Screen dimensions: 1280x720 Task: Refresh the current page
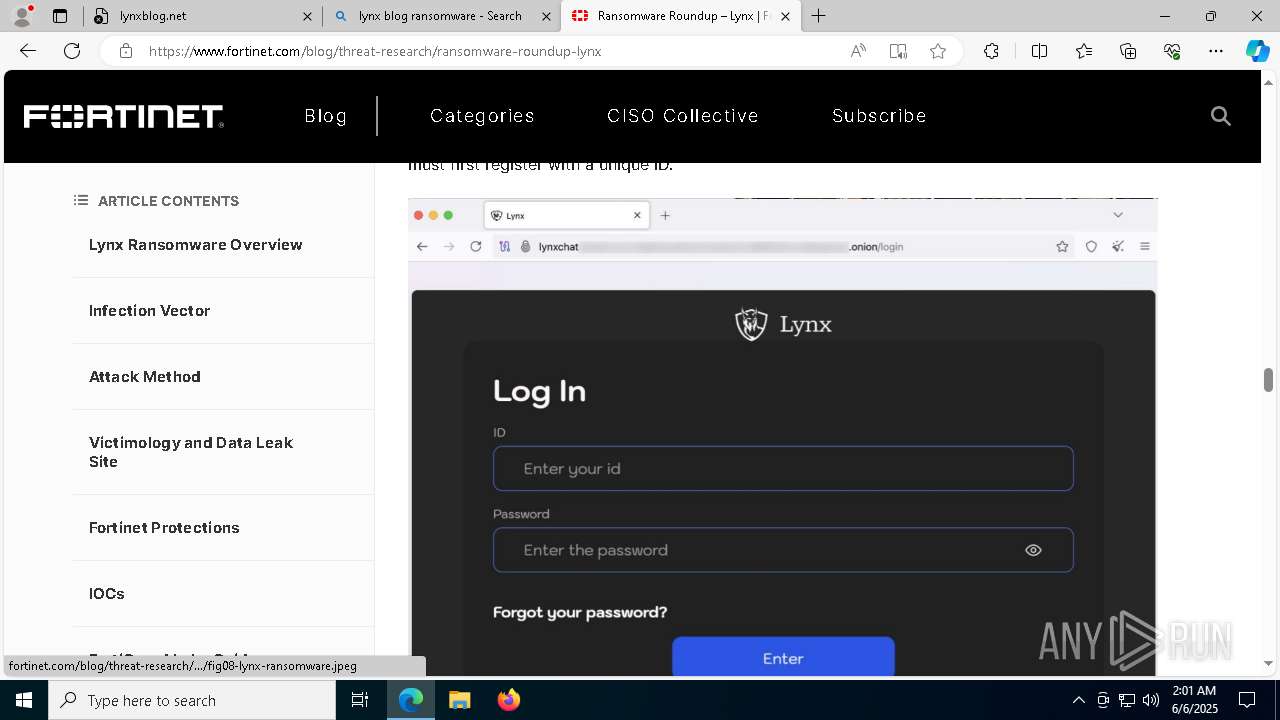pyautogui.click(x=72, y=51)
